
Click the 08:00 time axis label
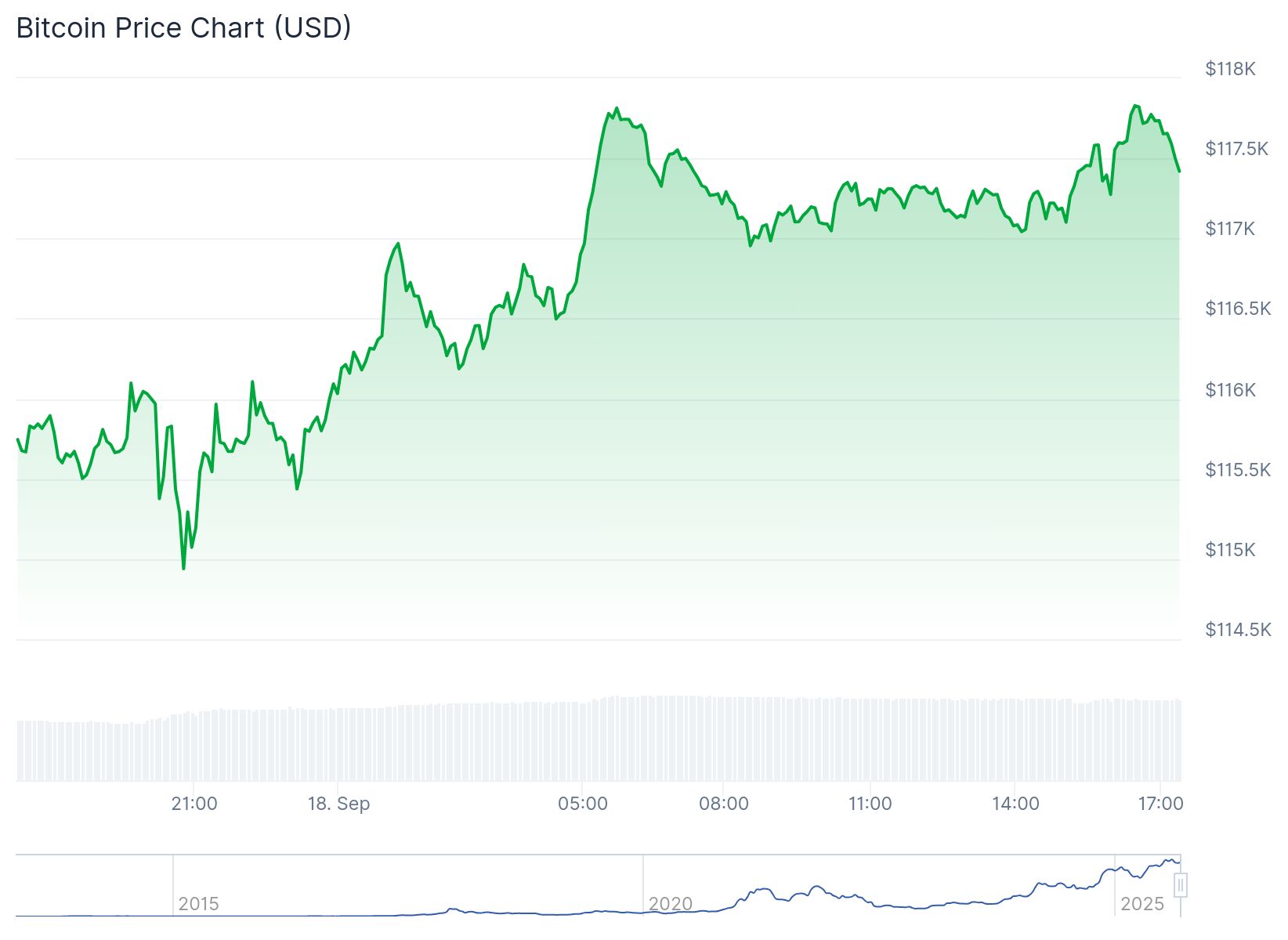pyautogui.click(x=723, y=804)
